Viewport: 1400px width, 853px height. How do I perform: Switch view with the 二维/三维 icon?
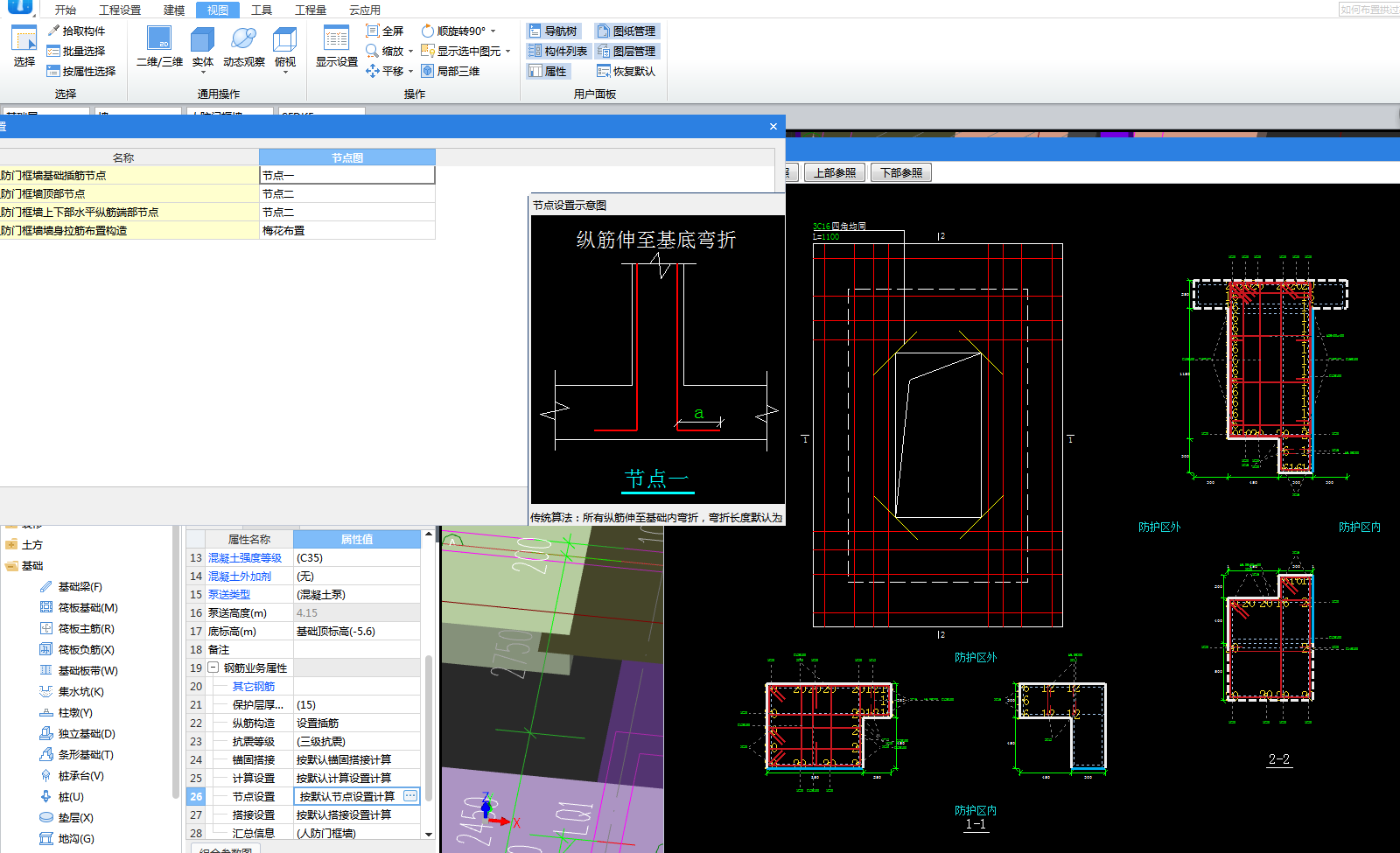(159, 39)
